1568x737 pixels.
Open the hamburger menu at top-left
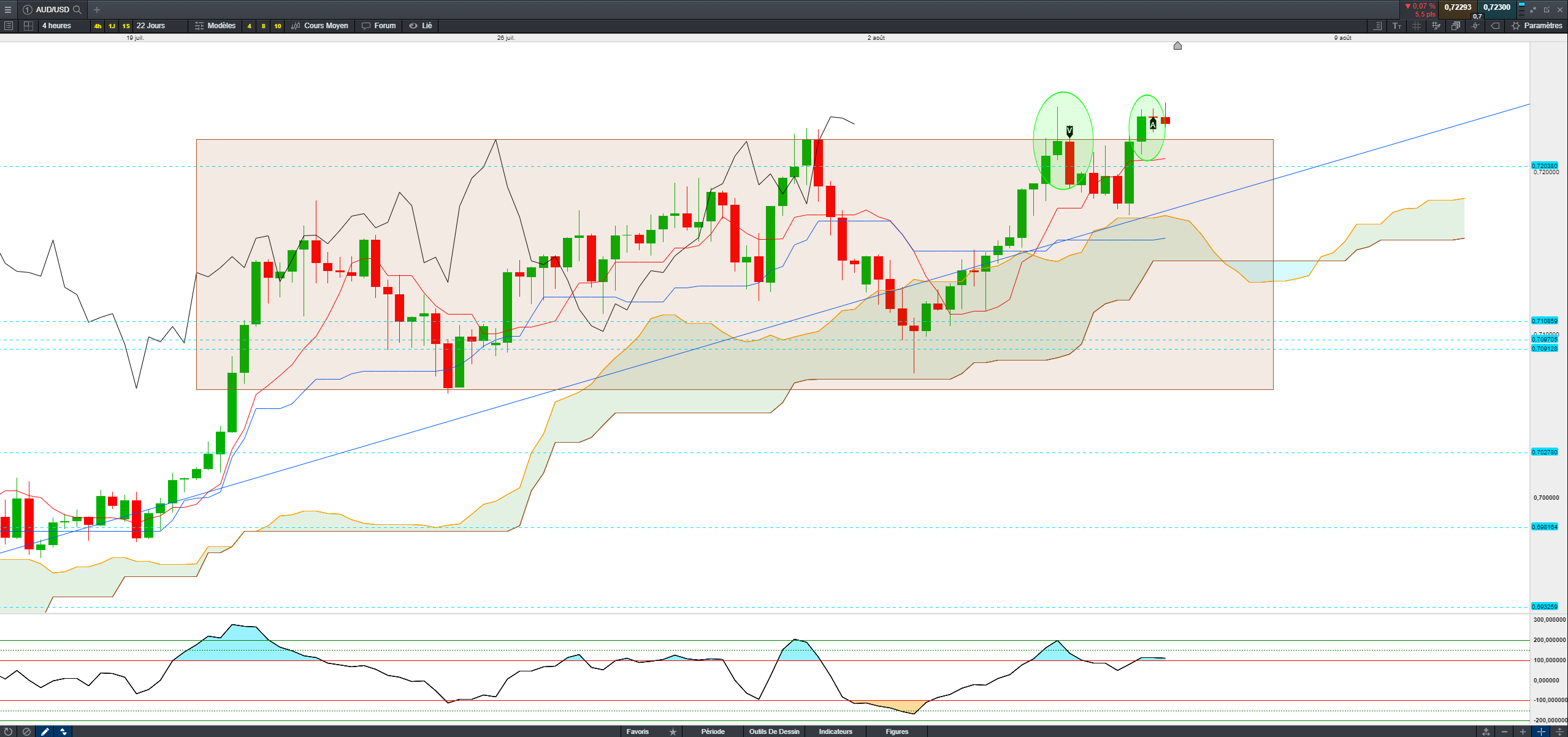(8, 9)
